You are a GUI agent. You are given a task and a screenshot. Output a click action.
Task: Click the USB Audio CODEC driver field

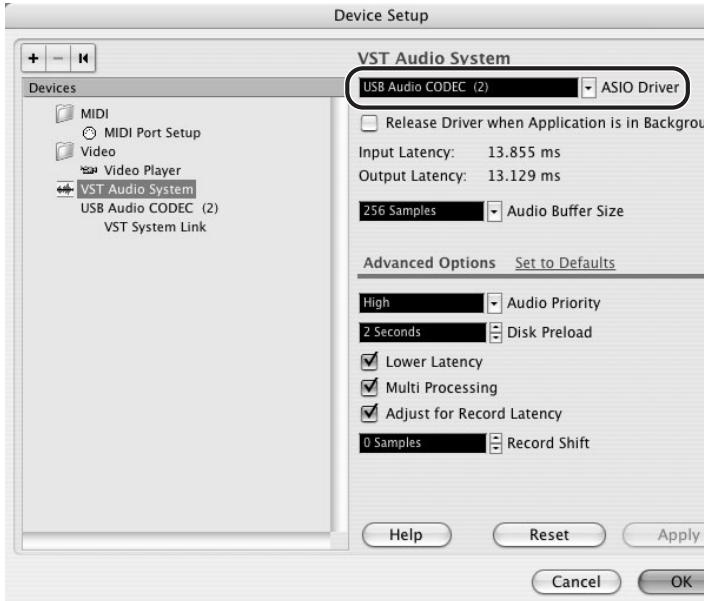pyautogui.click(x=468, y=87)
